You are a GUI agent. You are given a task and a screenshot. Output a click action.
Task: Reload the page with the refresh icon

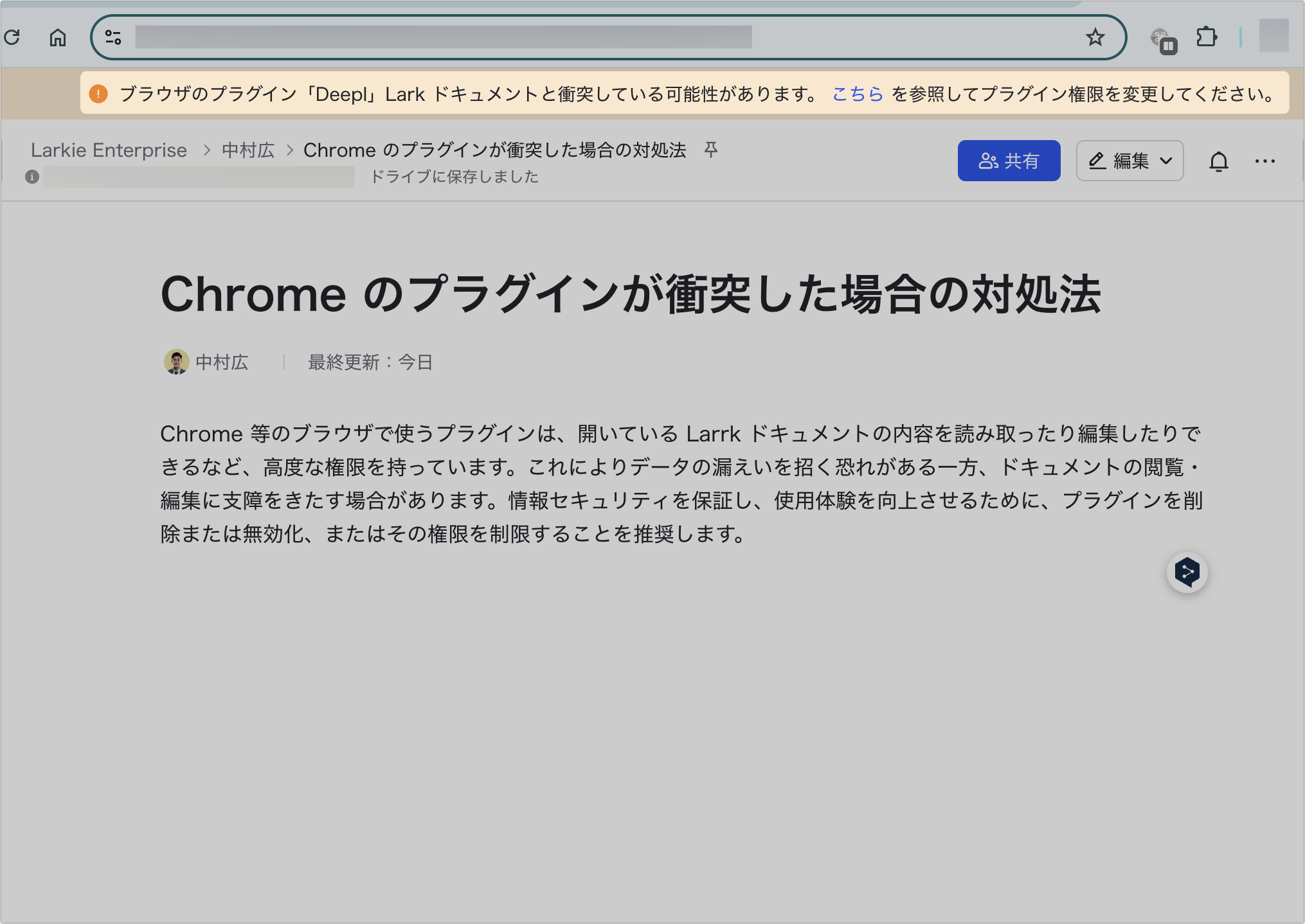12,37
